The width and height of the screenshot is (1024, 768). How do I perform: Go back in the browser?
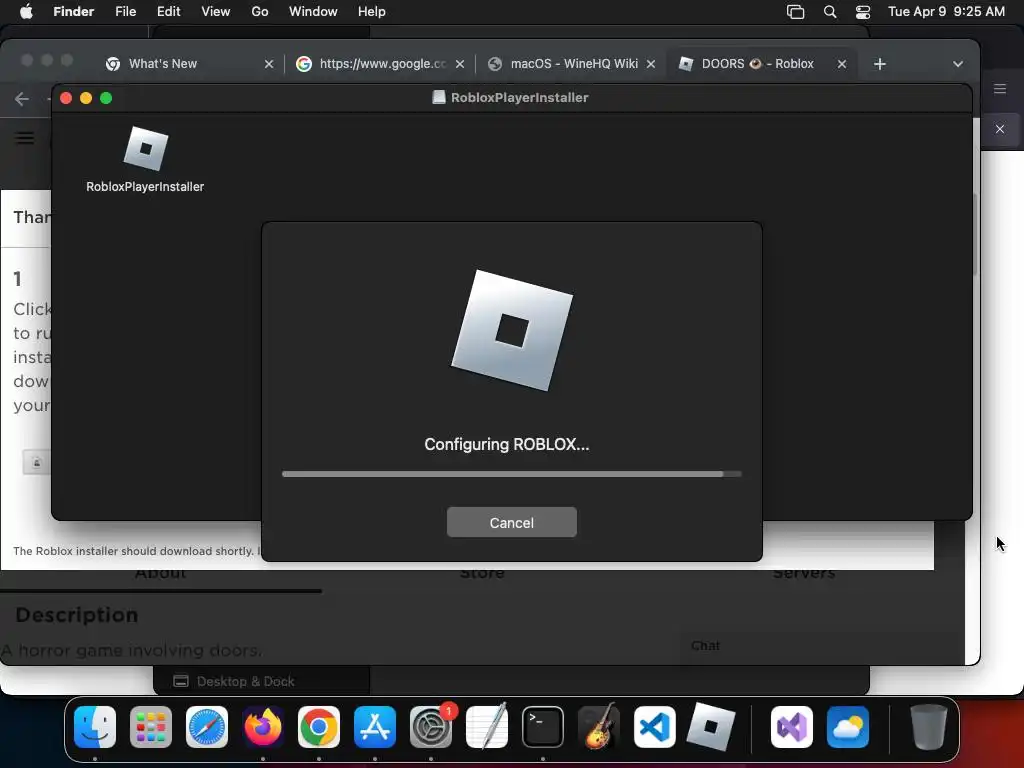pos(22,99)
